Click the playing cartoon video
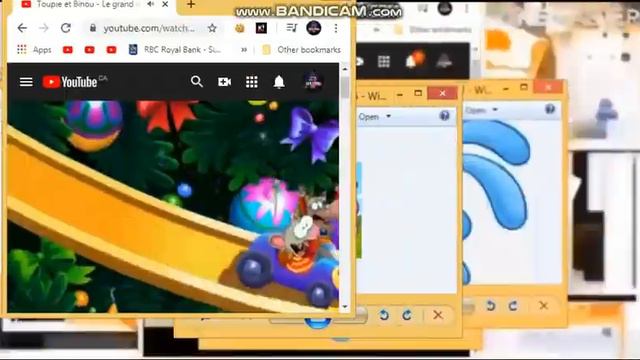640x360 pixels. 173,207
